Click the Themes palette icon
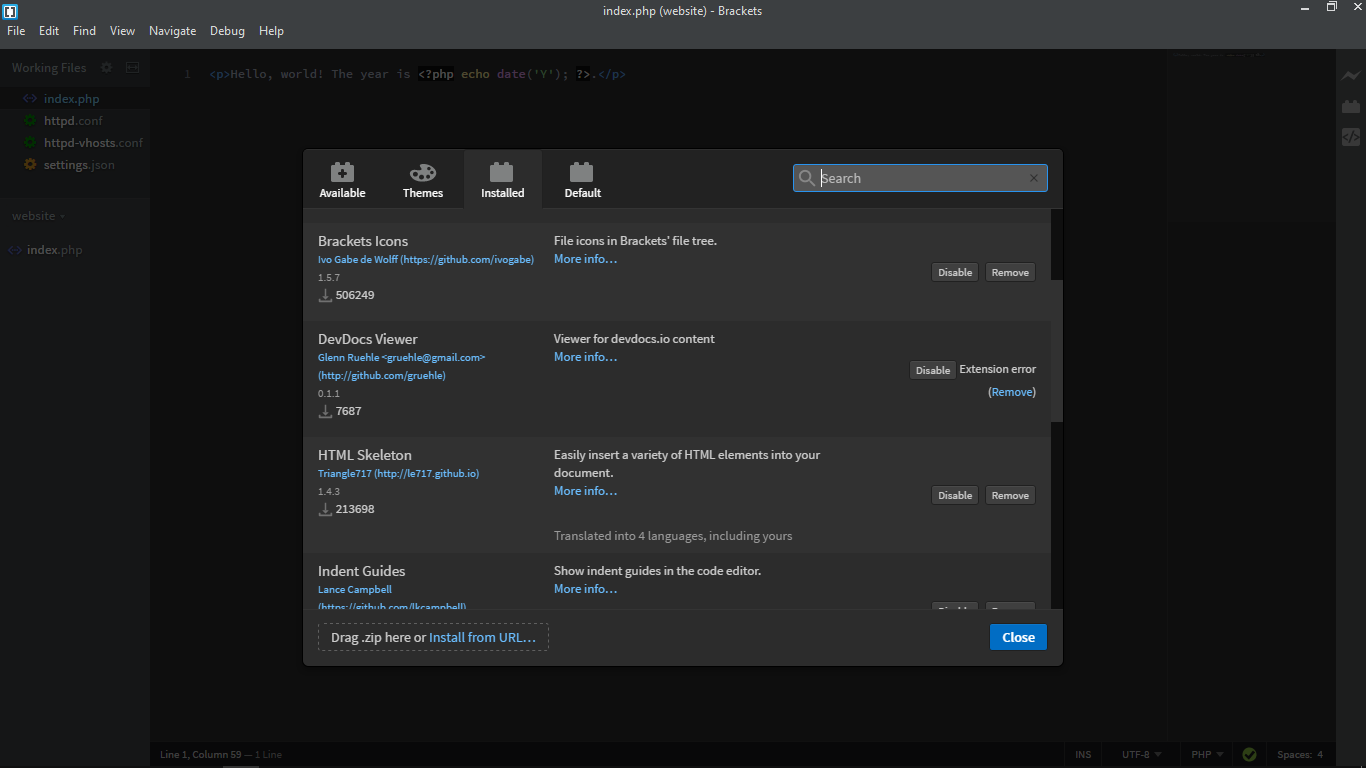This screenshot has height=768, width=1366. [x=423, y=172]
